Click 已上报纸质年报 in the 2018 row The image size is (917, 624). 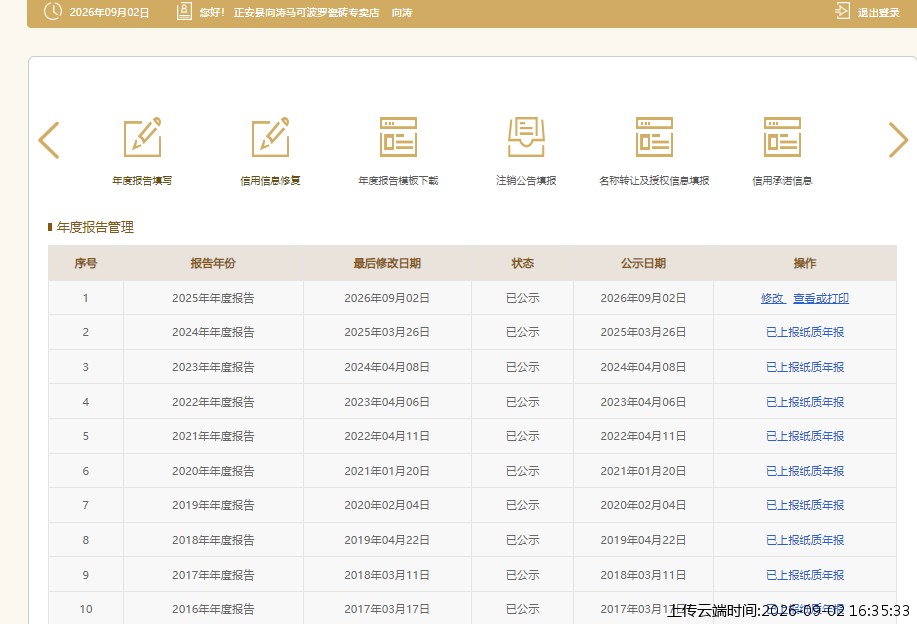(x=805, y=540)
